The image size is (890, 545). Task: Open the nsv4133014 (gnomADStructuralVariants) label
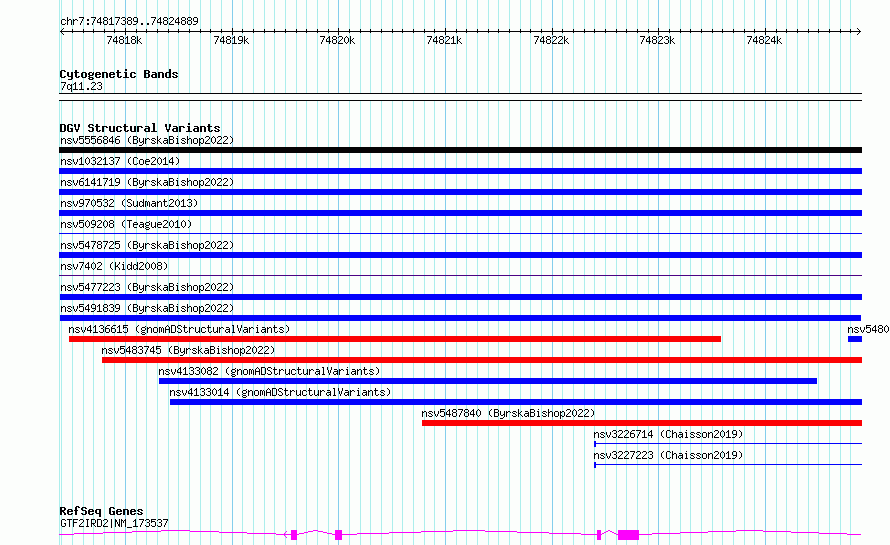point(280,392)
